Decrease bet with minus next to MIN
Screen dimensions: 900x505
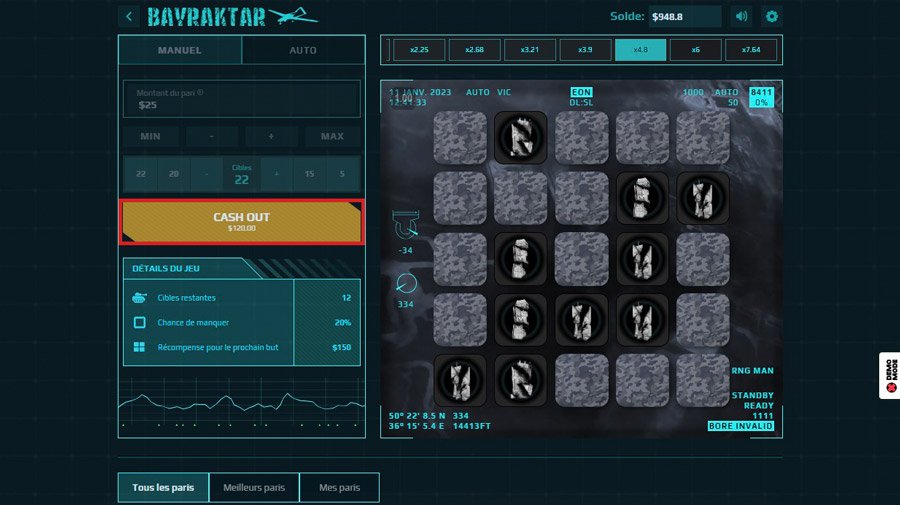[x=211, y=137]
